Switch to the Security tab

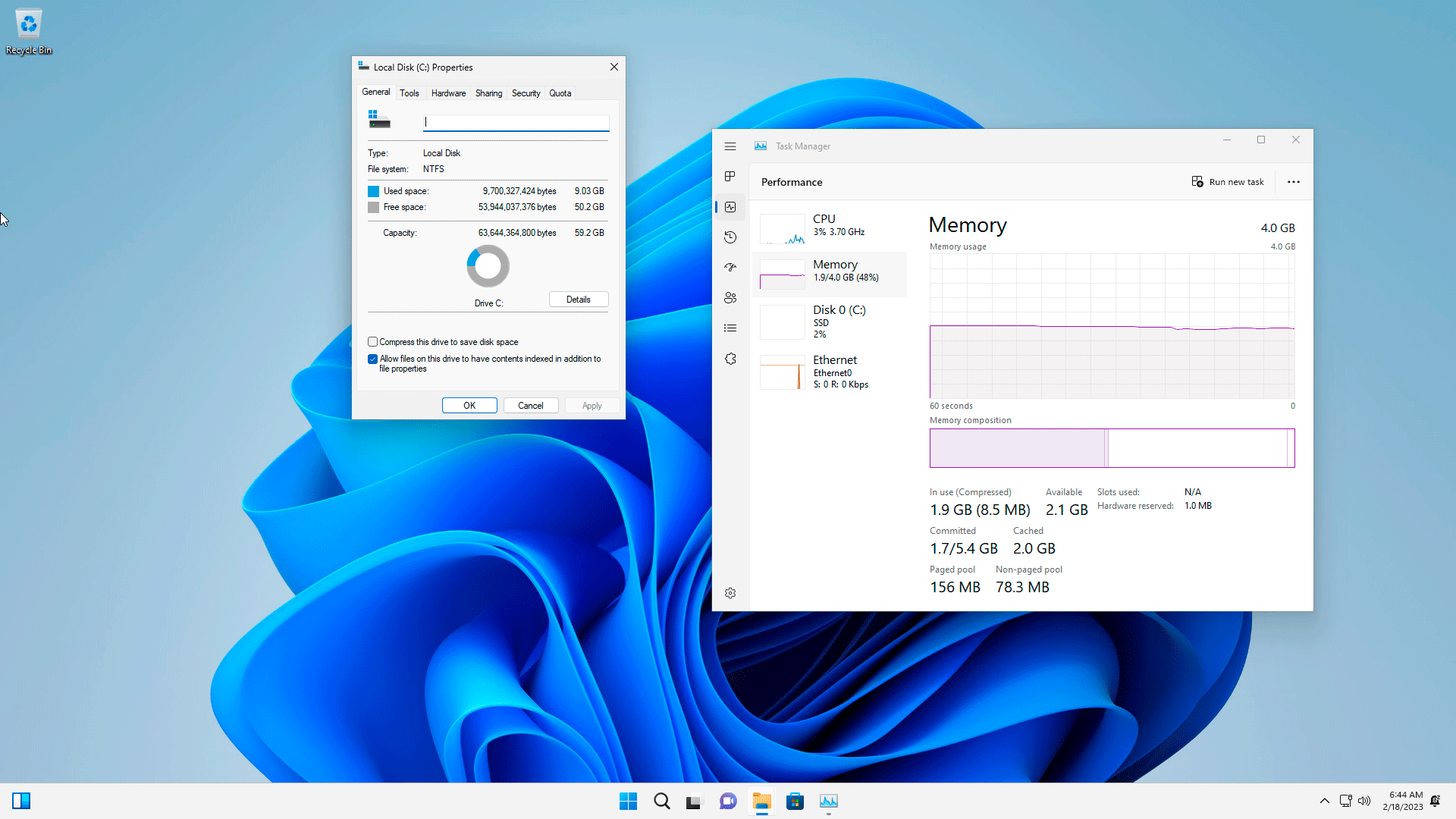(x=526, y=93)
